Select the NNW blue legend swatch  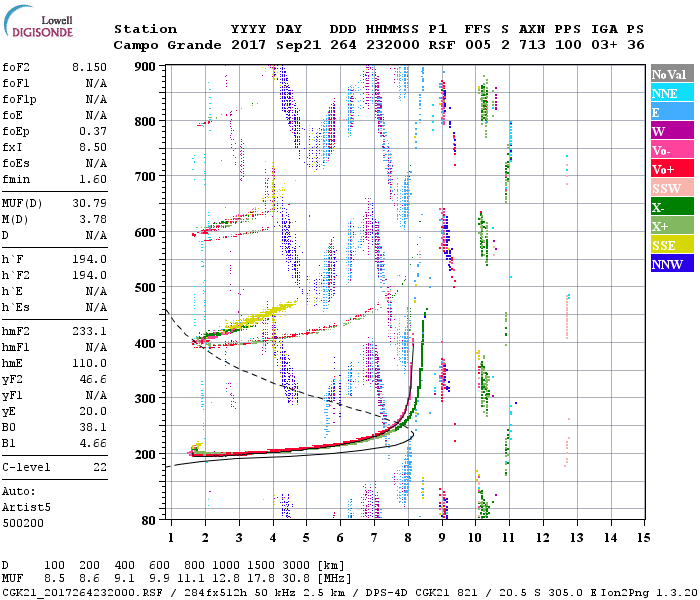(672, 263)
